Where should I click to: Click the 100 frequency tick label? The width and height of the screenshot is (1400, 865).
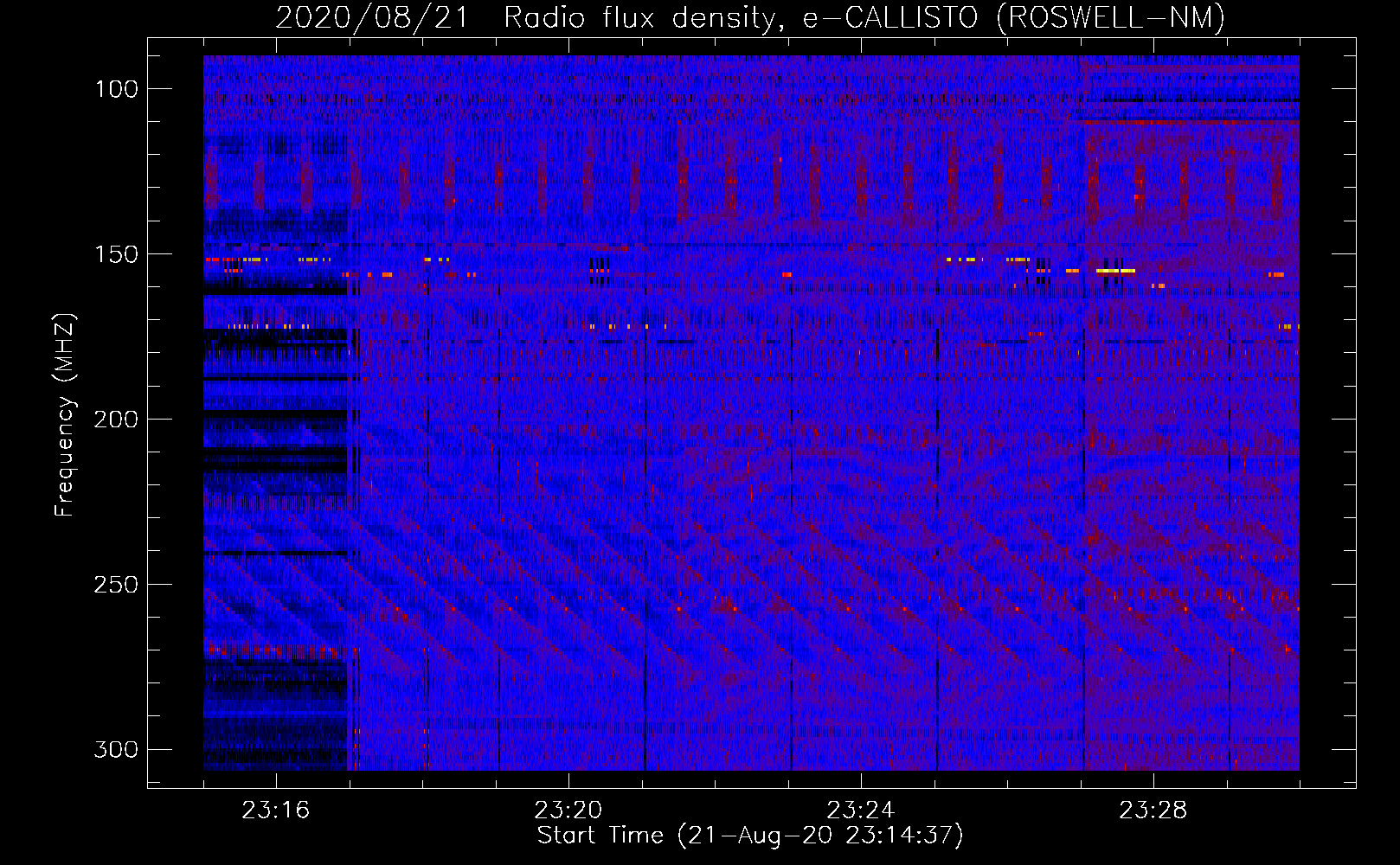116,89
